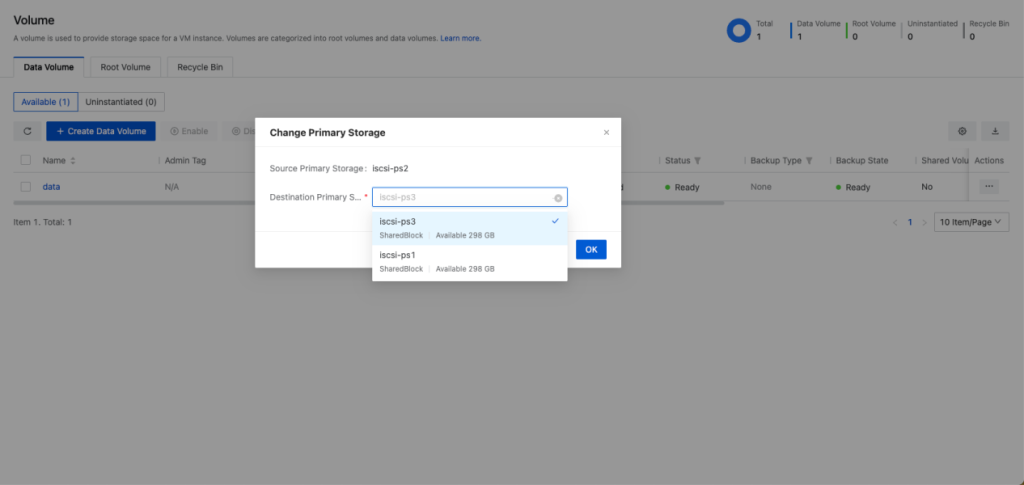Open the actions ellipsis for data volume
The image size is (1024, 485).
pyautogui.click(x=989, y=187)
